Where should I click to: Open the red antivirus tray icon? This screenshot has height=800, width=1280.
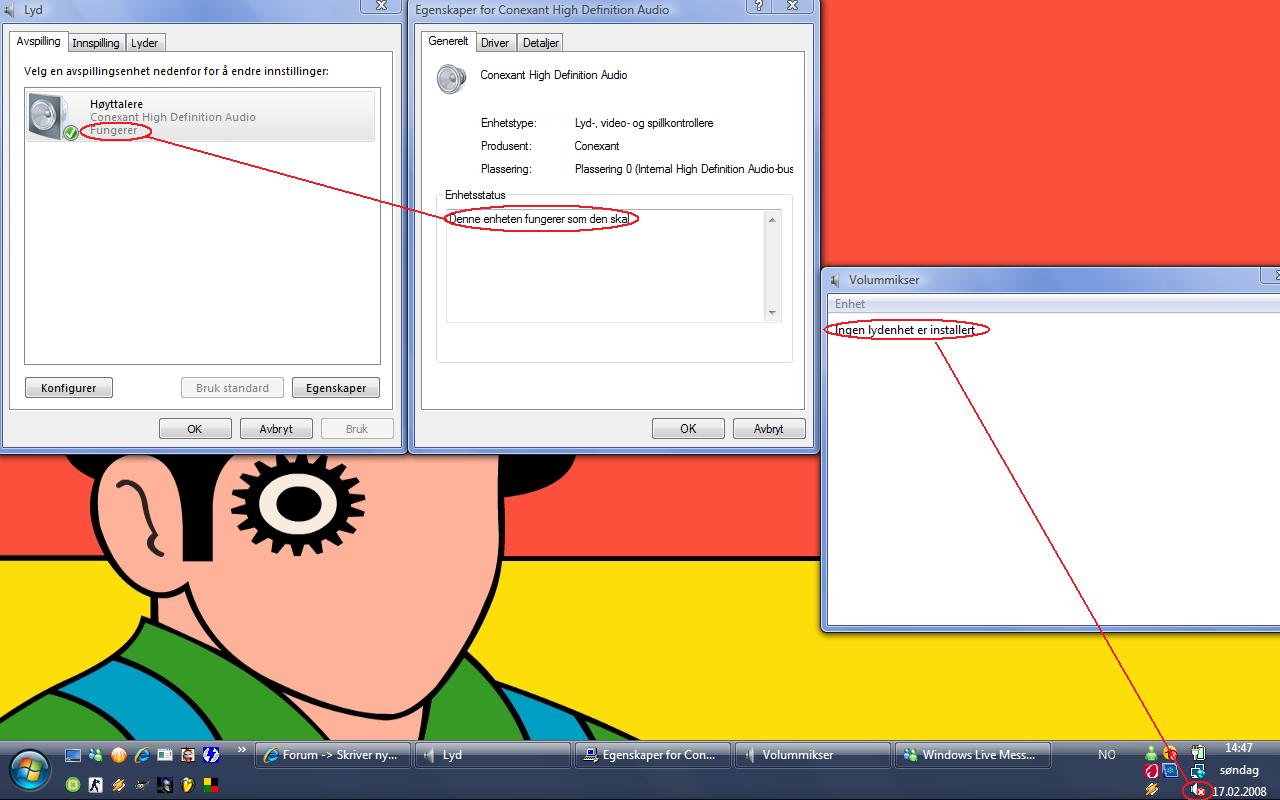[x=1151, y=771]
